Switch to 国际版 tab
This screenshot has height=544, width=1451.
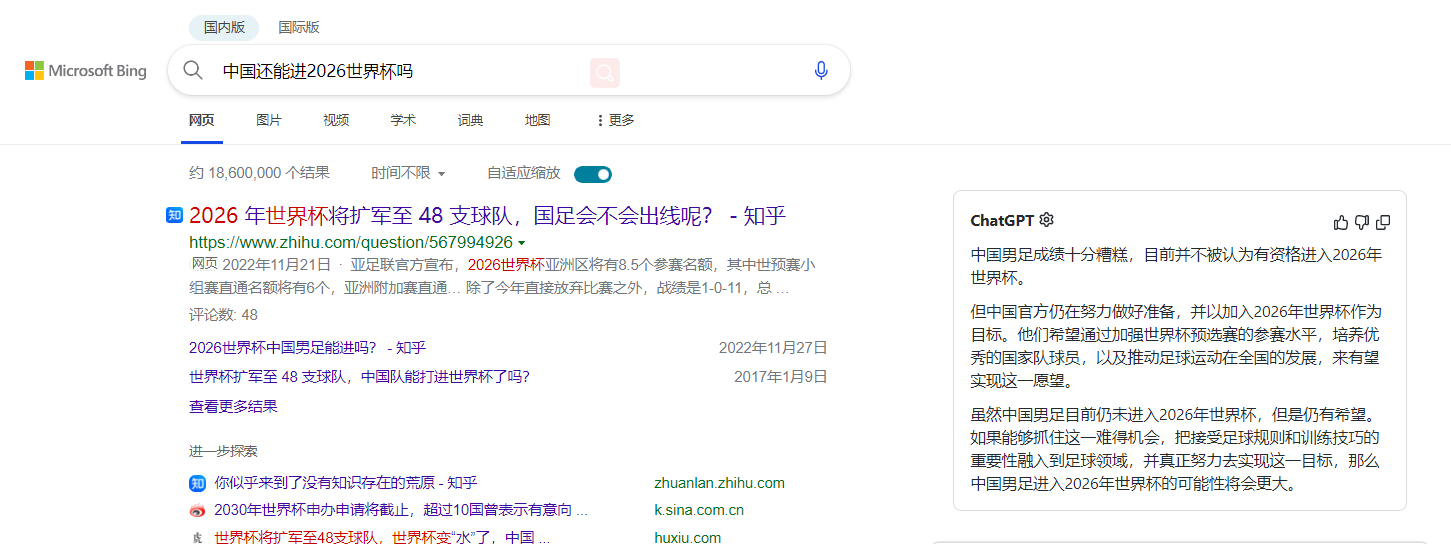(x=299, y=27)
